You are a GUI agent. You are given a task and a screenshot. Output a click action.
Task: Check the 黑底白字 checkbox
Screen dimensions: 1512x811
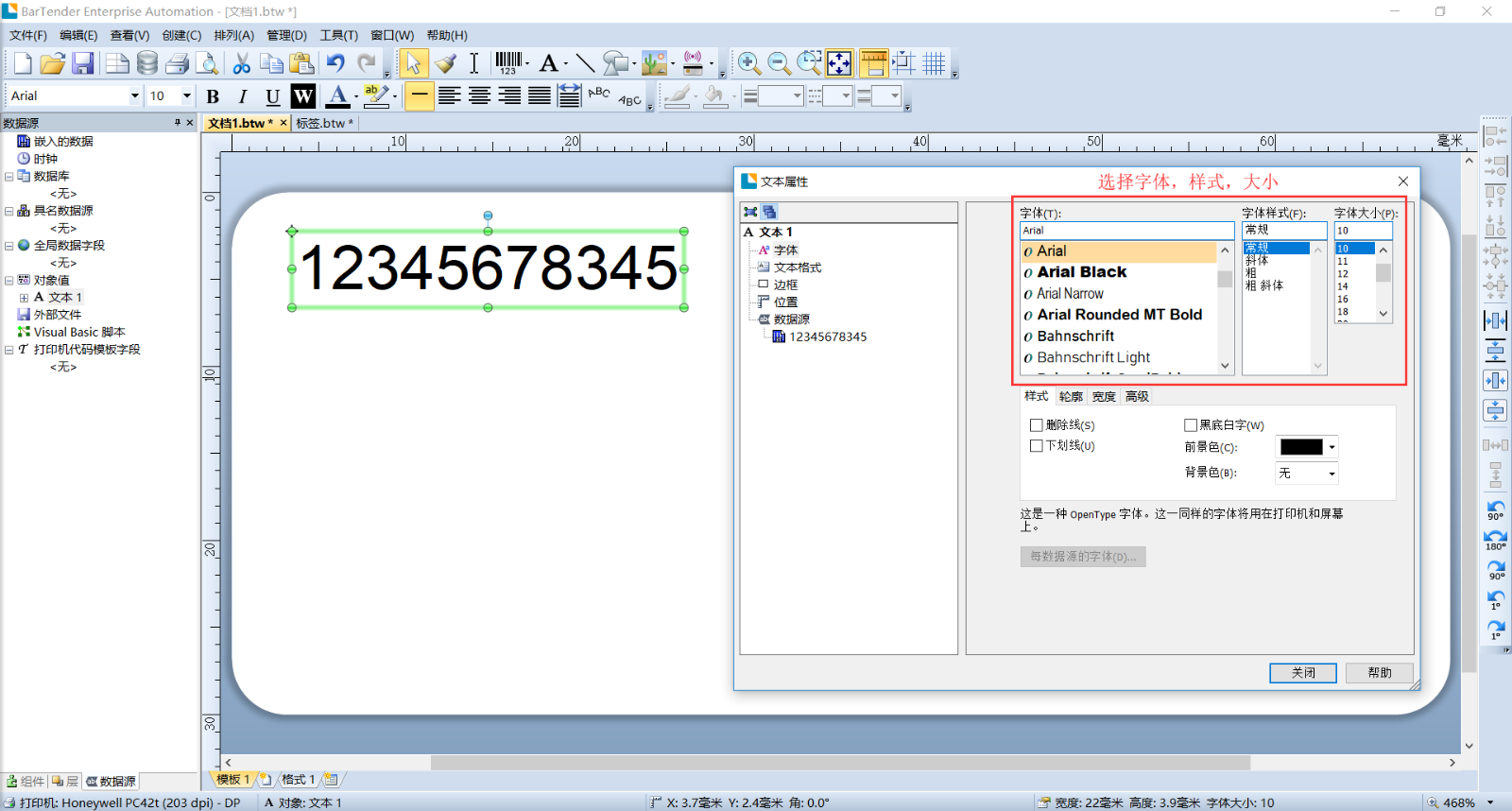tap(1191, 425)
